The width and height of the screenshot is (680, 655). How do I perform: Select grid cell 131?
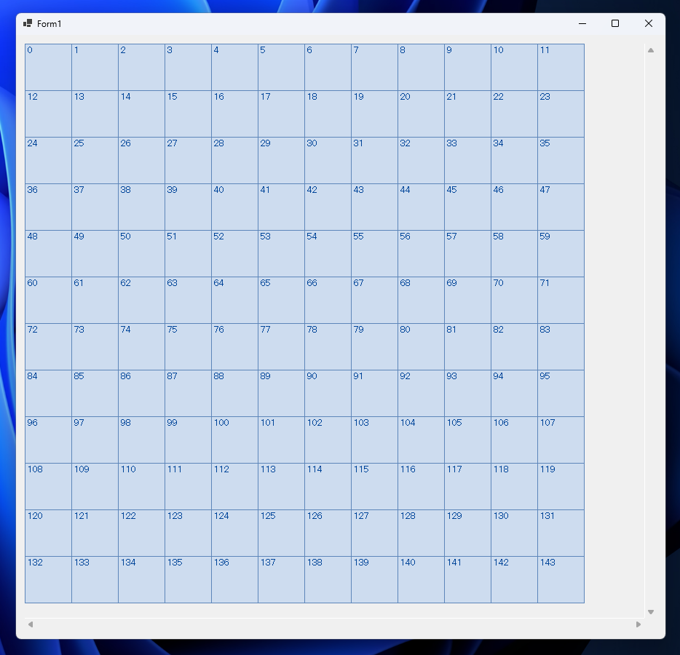pyautogui.click(x=561, y=533)
